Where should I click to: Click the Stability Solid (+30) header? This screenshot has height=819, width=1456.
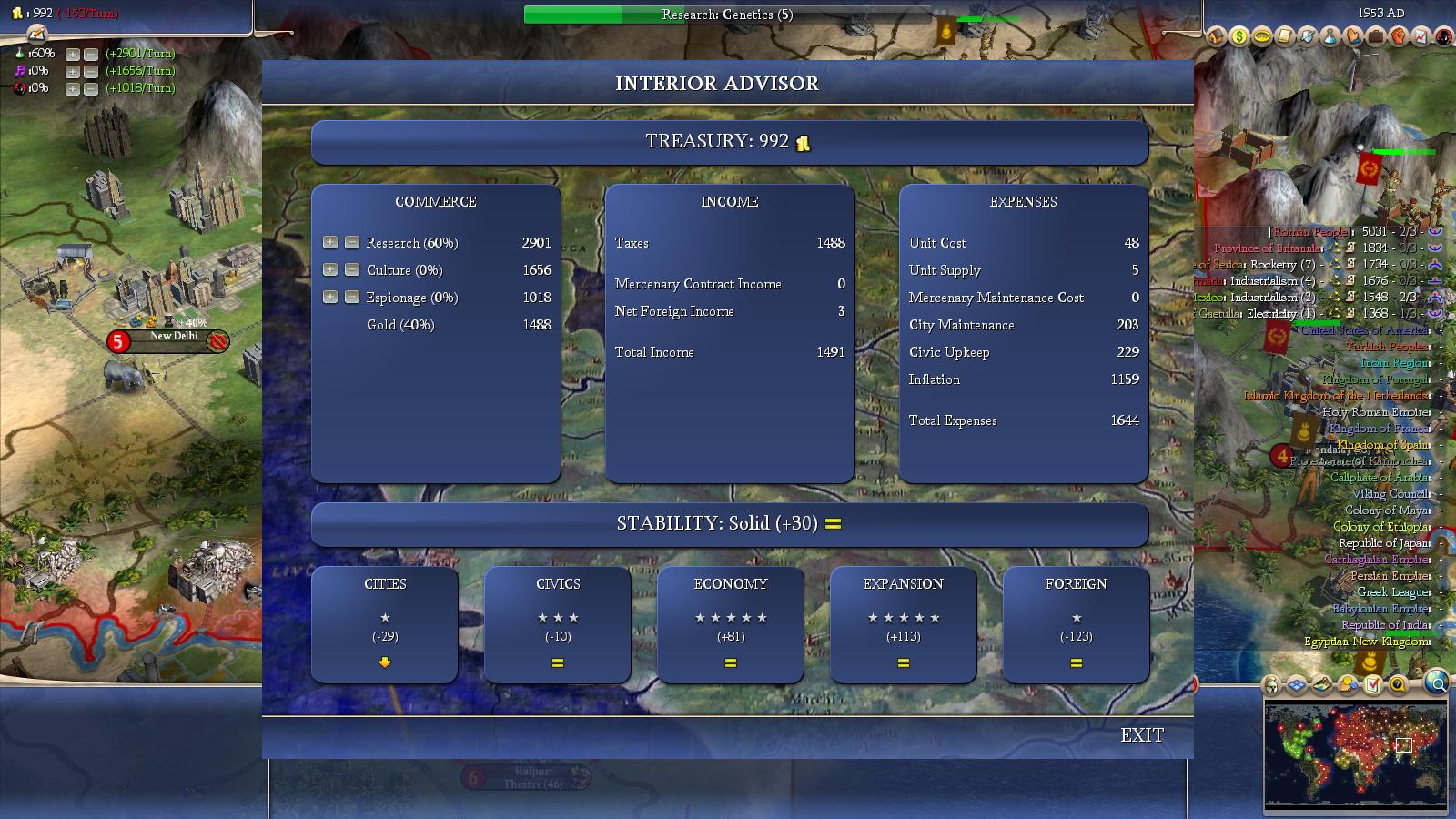[x=730, y=524]
